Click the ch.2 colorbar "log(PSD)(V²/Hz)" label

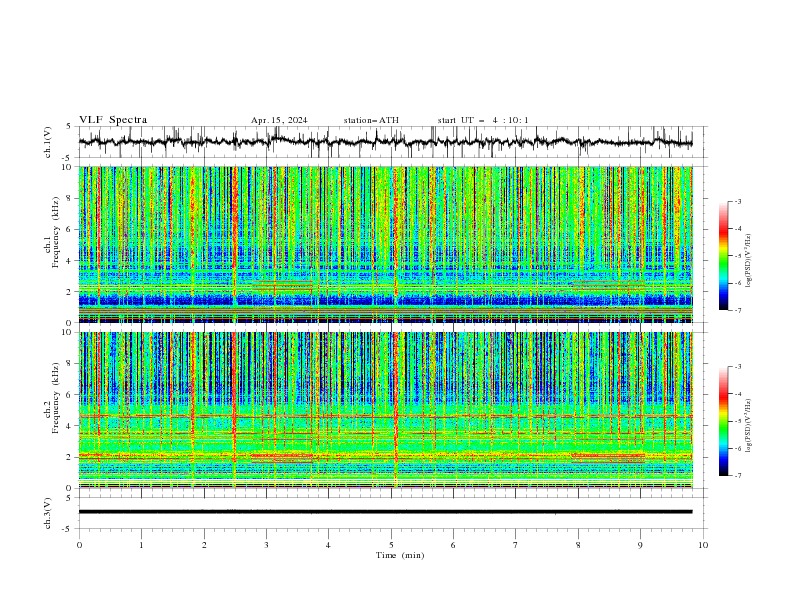click(x=748, y=425)
